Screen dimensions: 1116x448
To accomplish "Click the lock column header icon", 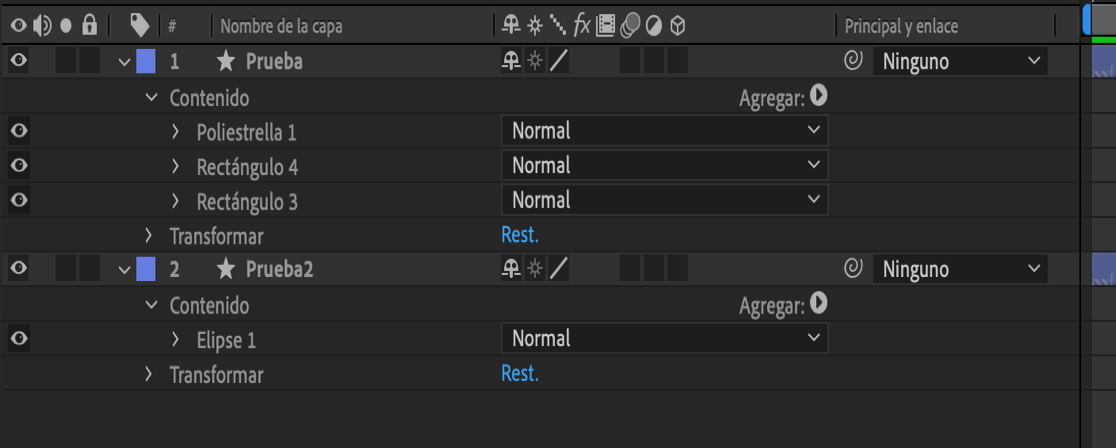I will (x=89, y=25).
